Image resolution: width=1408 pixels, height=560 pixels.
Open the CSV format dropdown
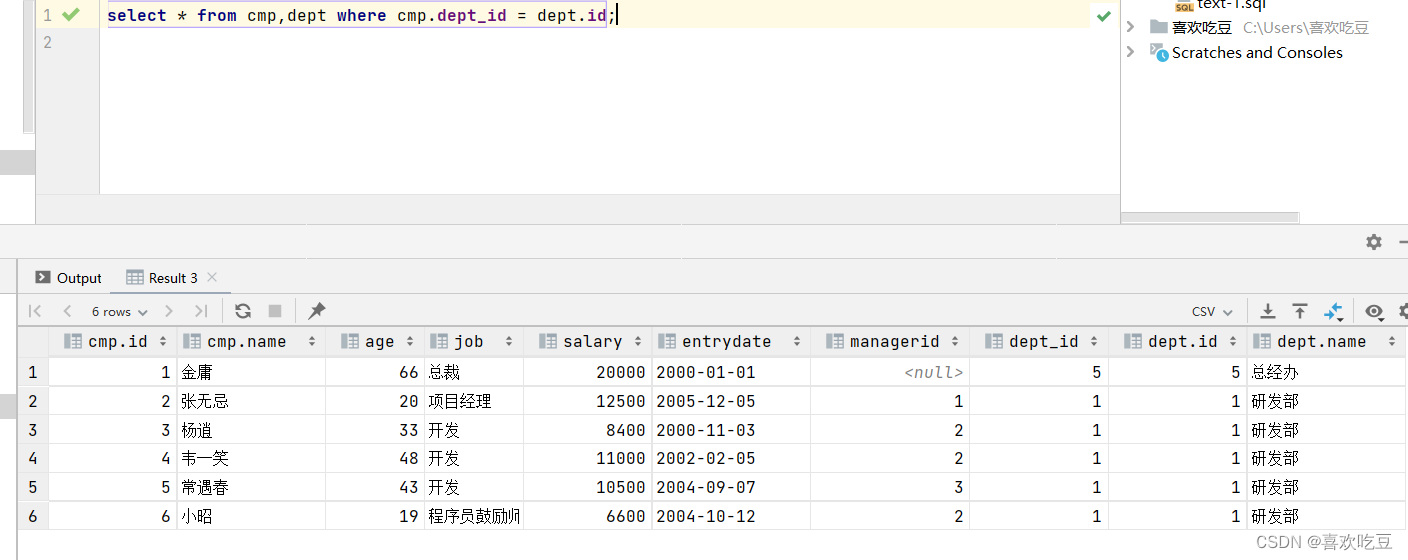click(1212, 312)
